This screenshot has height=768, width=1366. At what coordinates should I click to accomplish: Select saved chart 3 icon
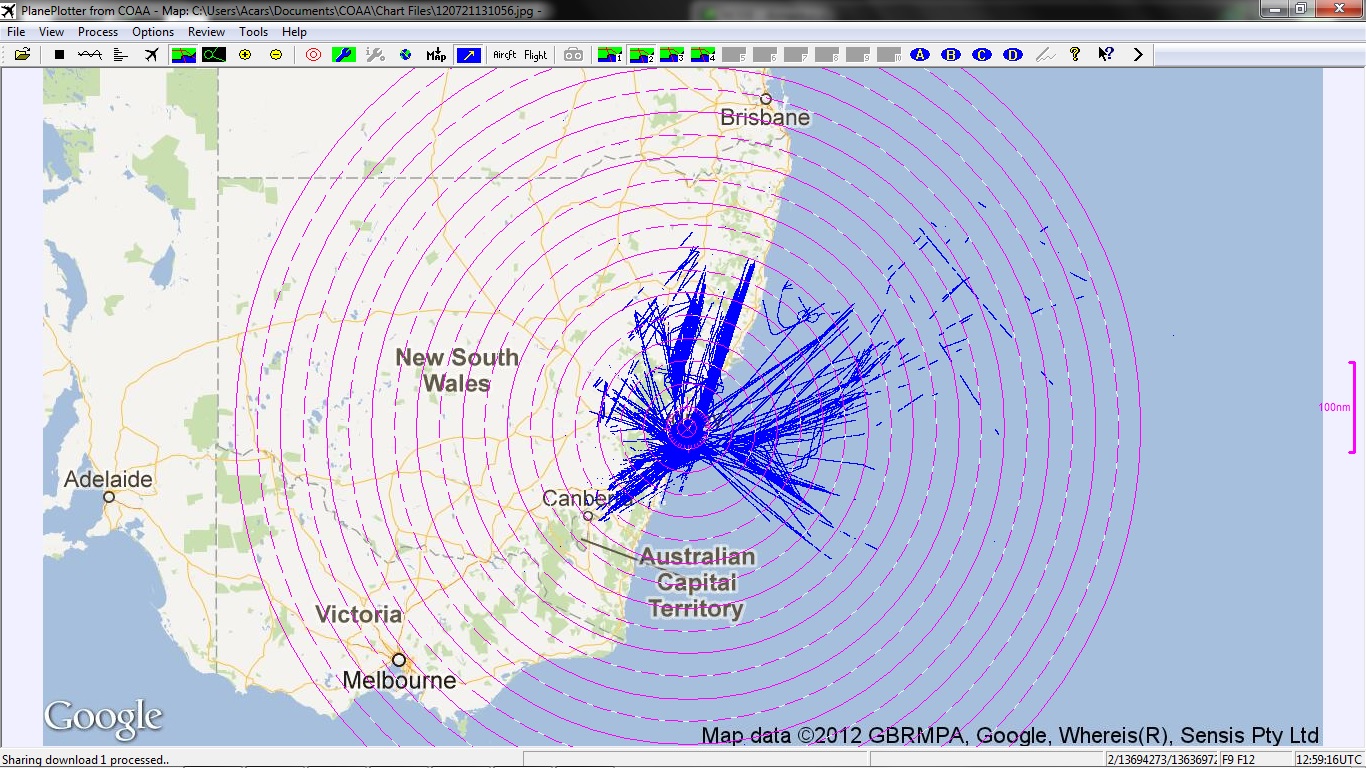point(672,55)
